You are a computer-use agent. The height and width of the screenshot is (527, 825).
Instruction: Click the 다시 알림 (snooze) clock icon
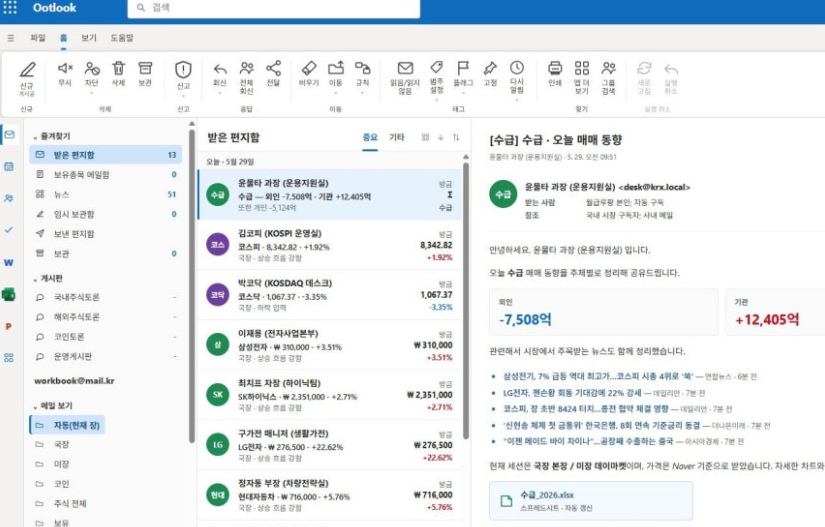(x=517, y=67)
